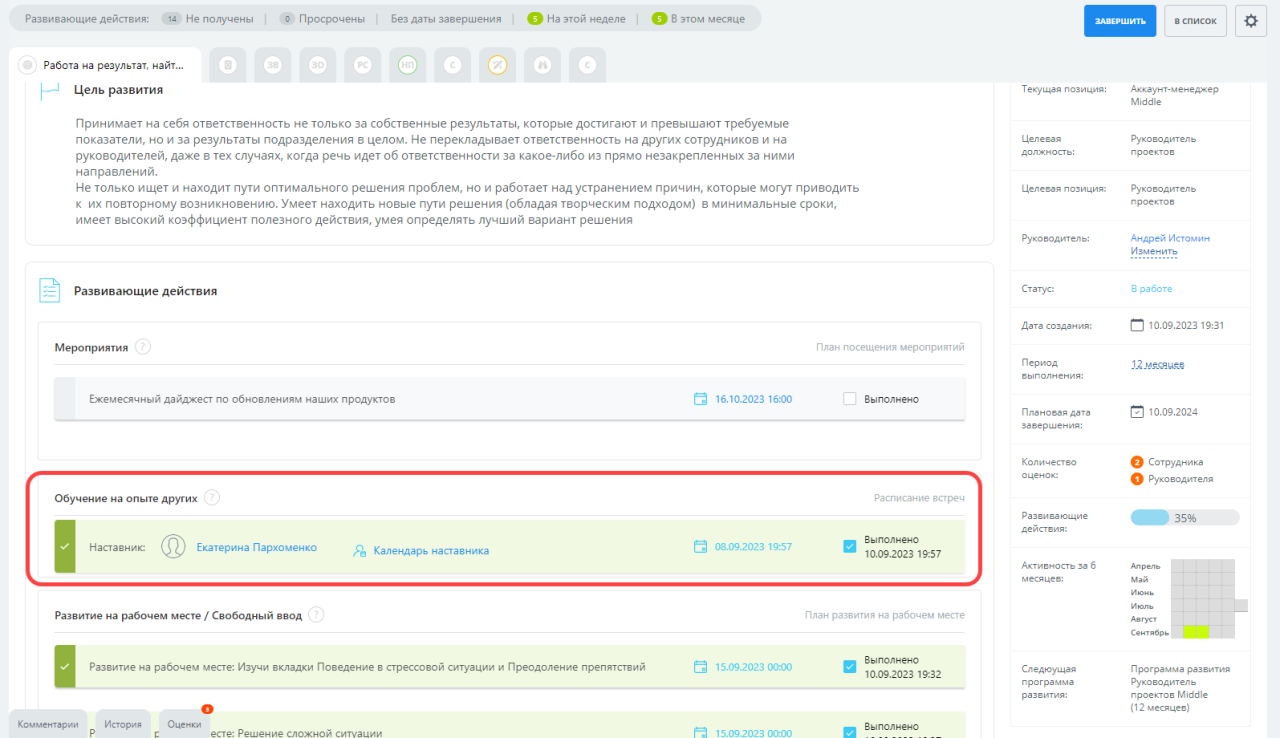Click the flag icon beside Цель развития
This screenshot has width=1280, height=738.
(x=49, y=90)
